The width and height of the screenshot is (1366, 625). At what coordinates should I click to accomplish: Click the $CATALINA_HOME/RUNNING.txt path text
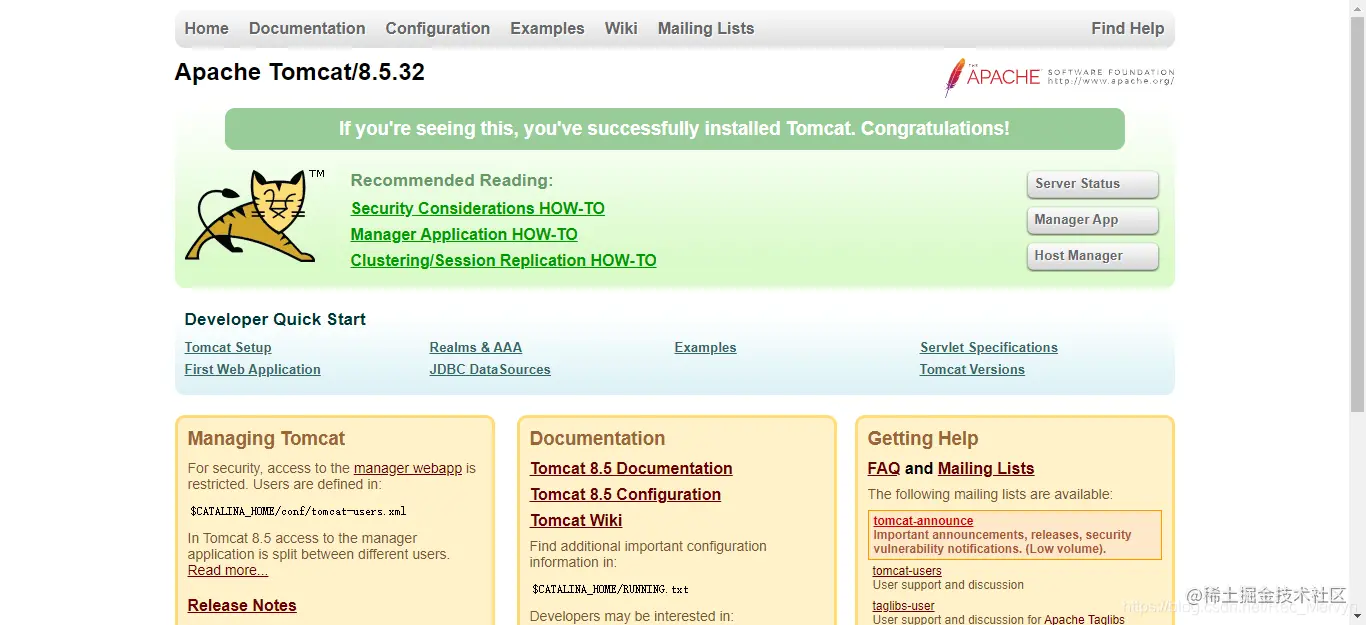point(610,589)
